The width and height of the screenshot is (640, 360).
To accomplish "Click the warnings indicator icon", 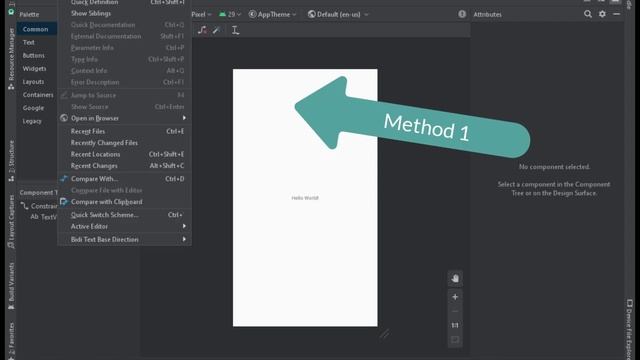I will tap(462, 14).
